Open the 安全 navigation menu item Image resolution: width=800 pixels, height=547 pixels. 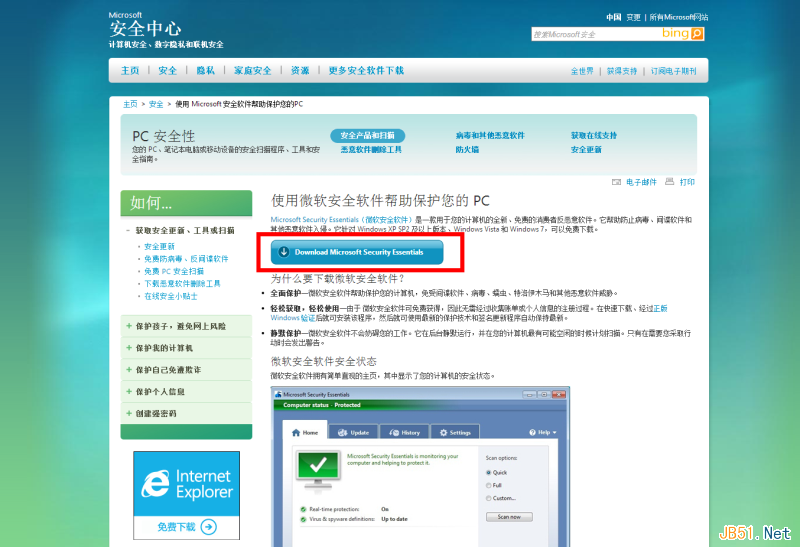point(167,70)
